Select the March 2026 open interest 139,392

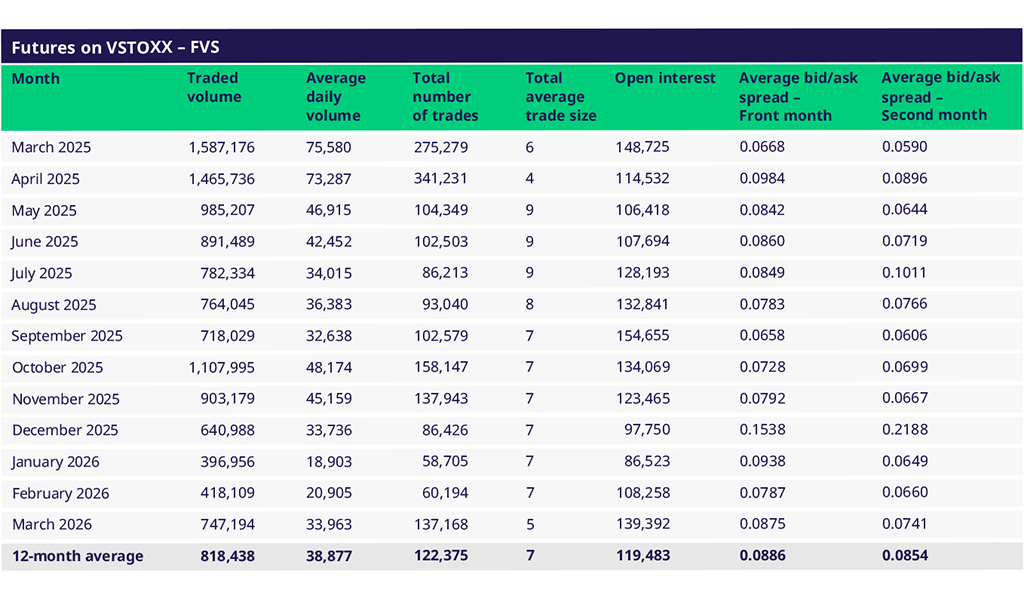click(642, 525)
